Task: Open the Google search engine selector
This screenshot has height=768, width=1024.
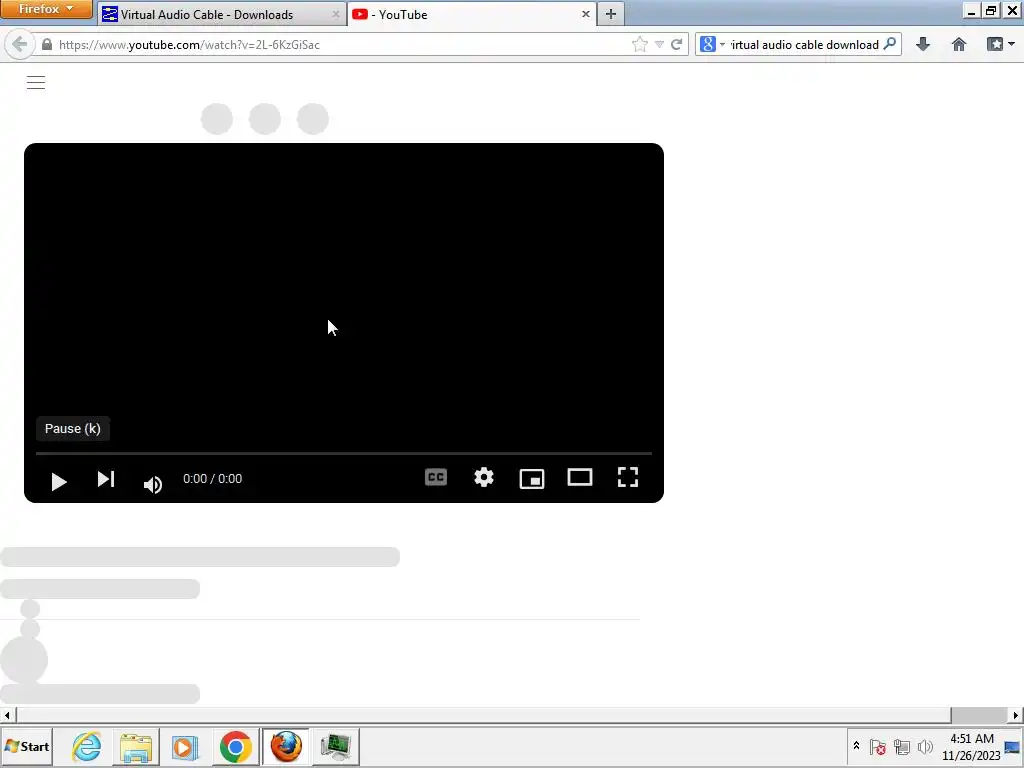Action: [712, 44]
